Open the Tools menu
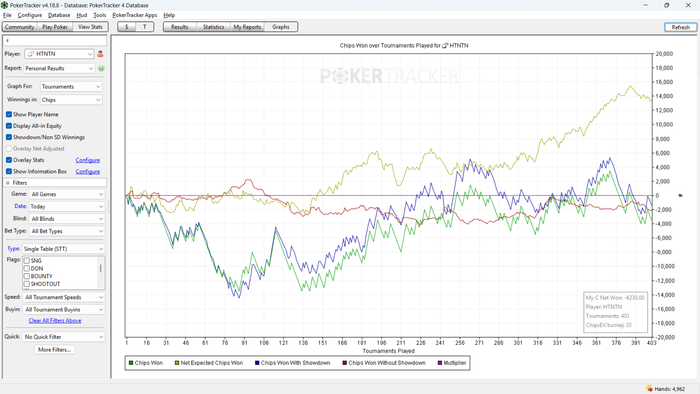 [100, 15]
